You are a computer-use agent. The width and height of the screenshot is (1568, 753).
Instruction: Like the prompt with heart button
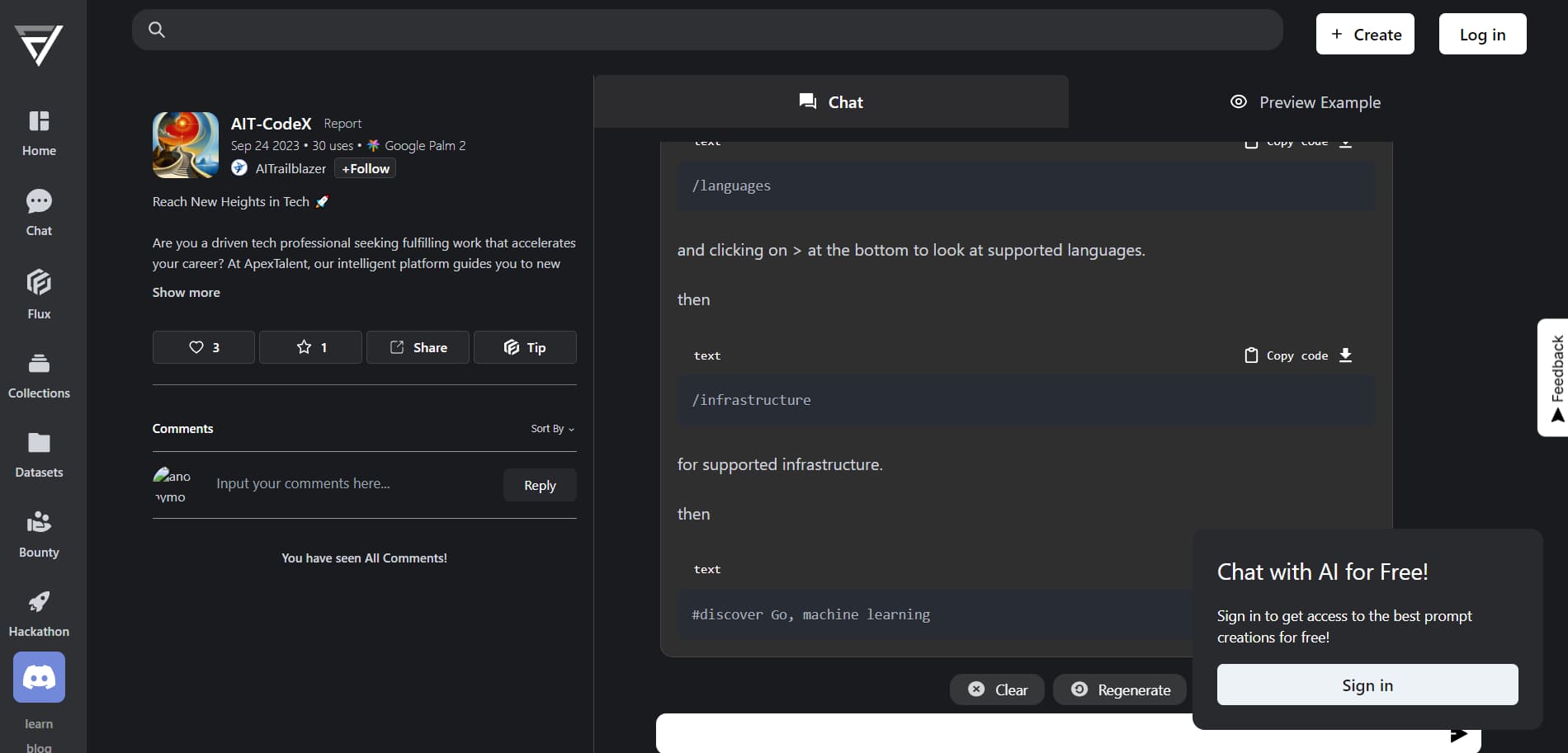click(x=204, y=347)
